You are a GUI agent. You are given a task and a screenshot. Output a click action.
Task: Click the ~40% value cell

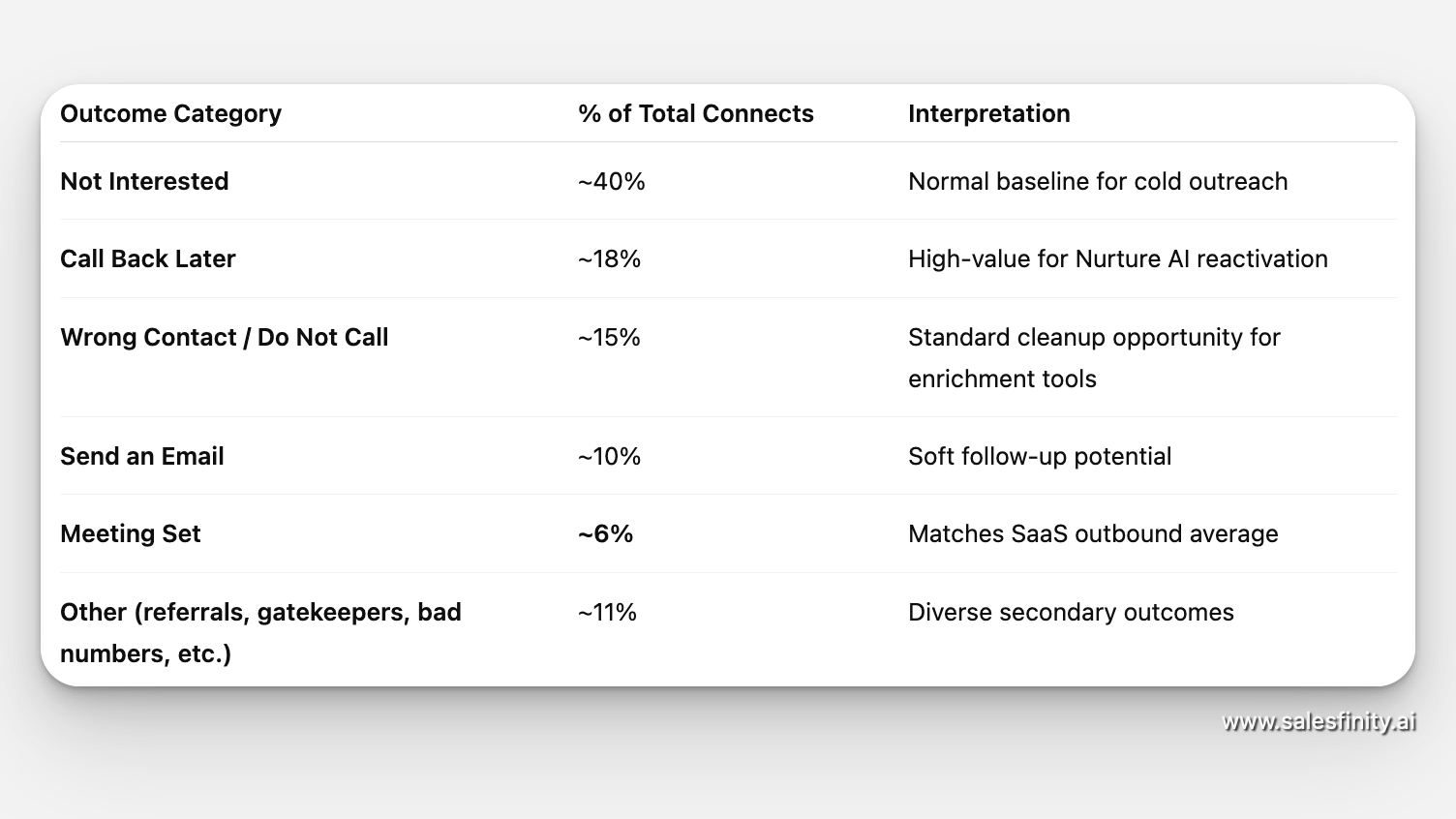coord(611,181)
